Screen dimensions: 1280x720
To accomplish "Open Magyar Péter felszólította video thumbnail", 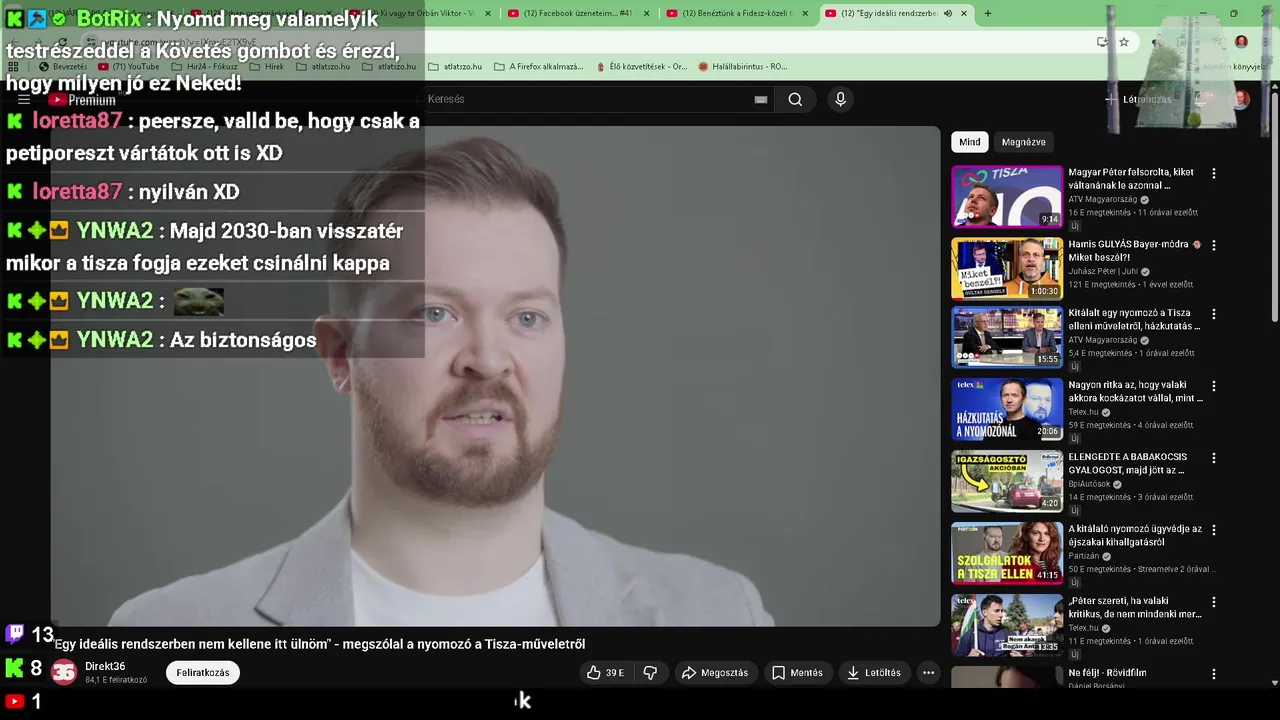I will 1007,197.
